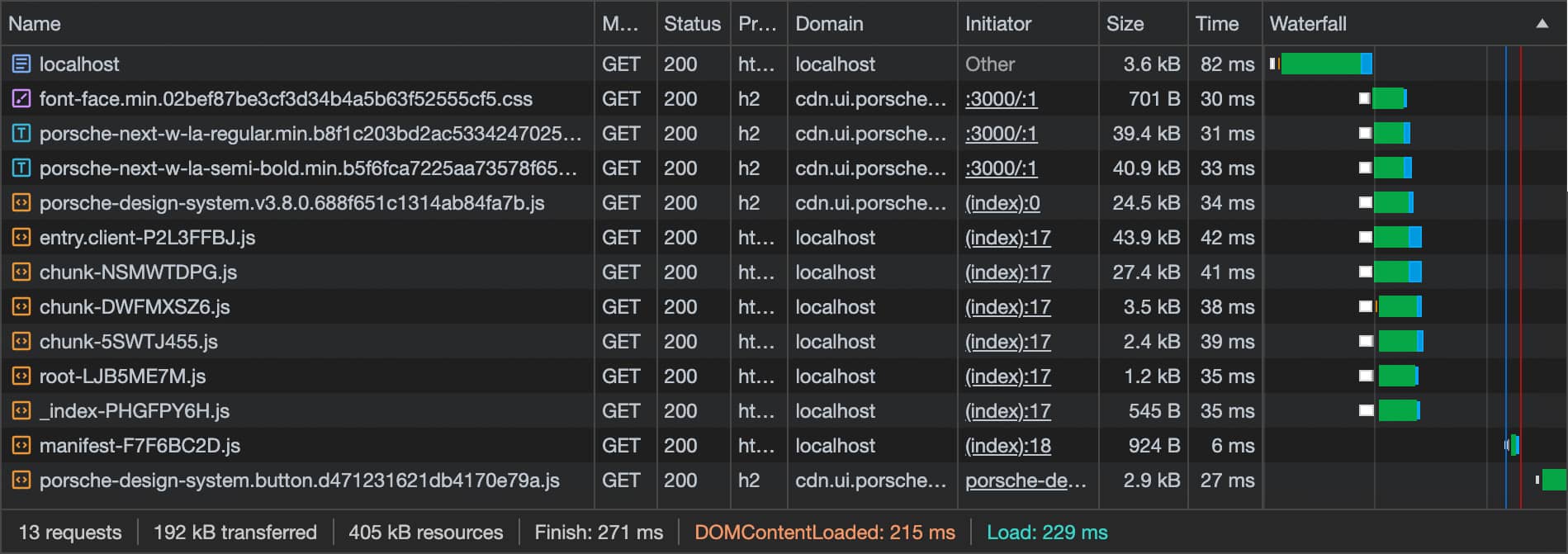Screen dimensions: 1568x554
Task: Sort requests by the Time column
Action: point(1216,23)
